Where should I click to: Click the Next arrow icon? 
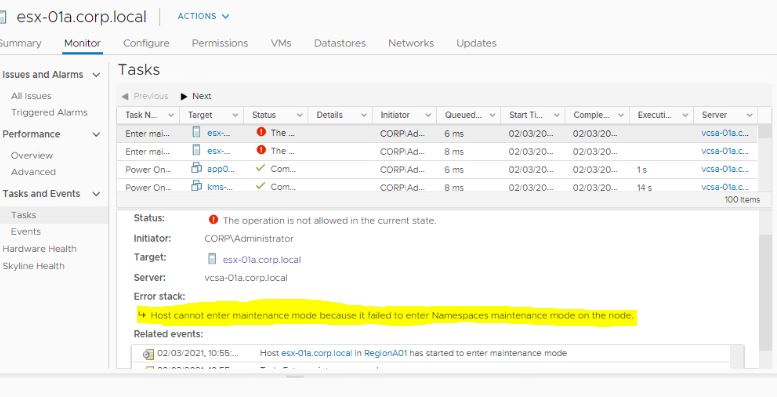point(184,97)
